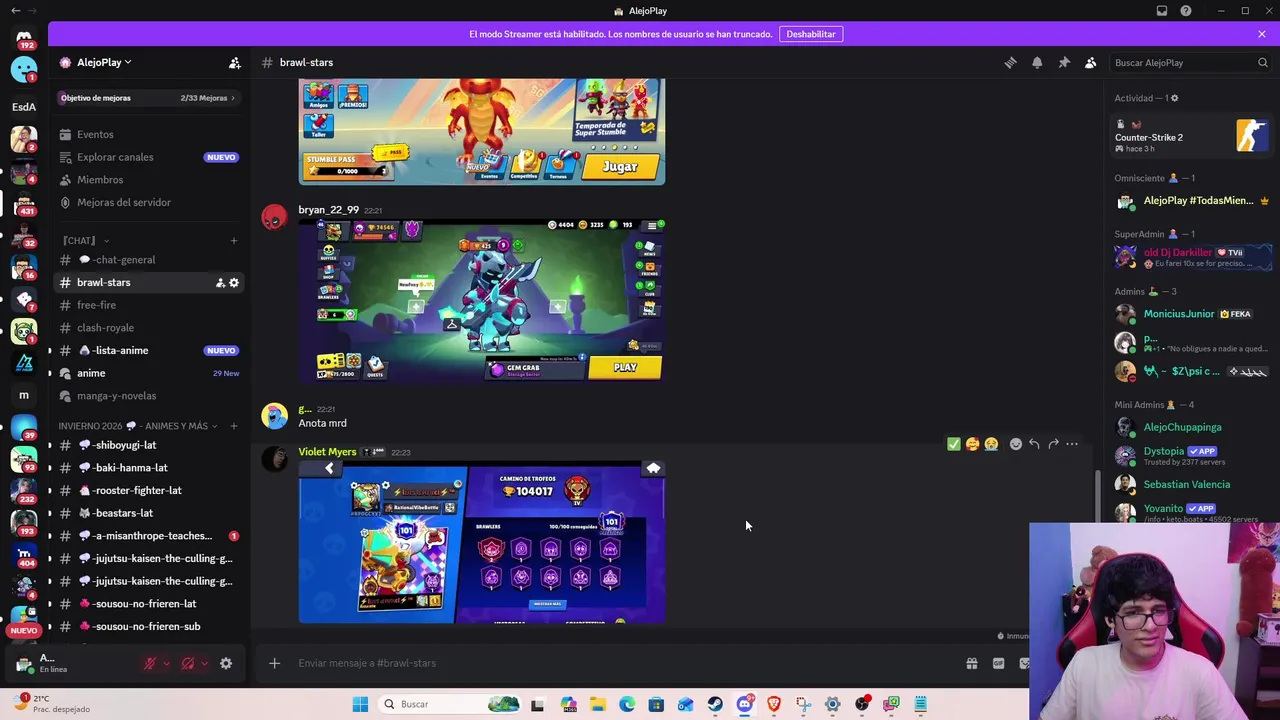This screenshot has height=720, width=1280.
Task: Click username bryan_22_99 in chat
Action: point(328,210)
